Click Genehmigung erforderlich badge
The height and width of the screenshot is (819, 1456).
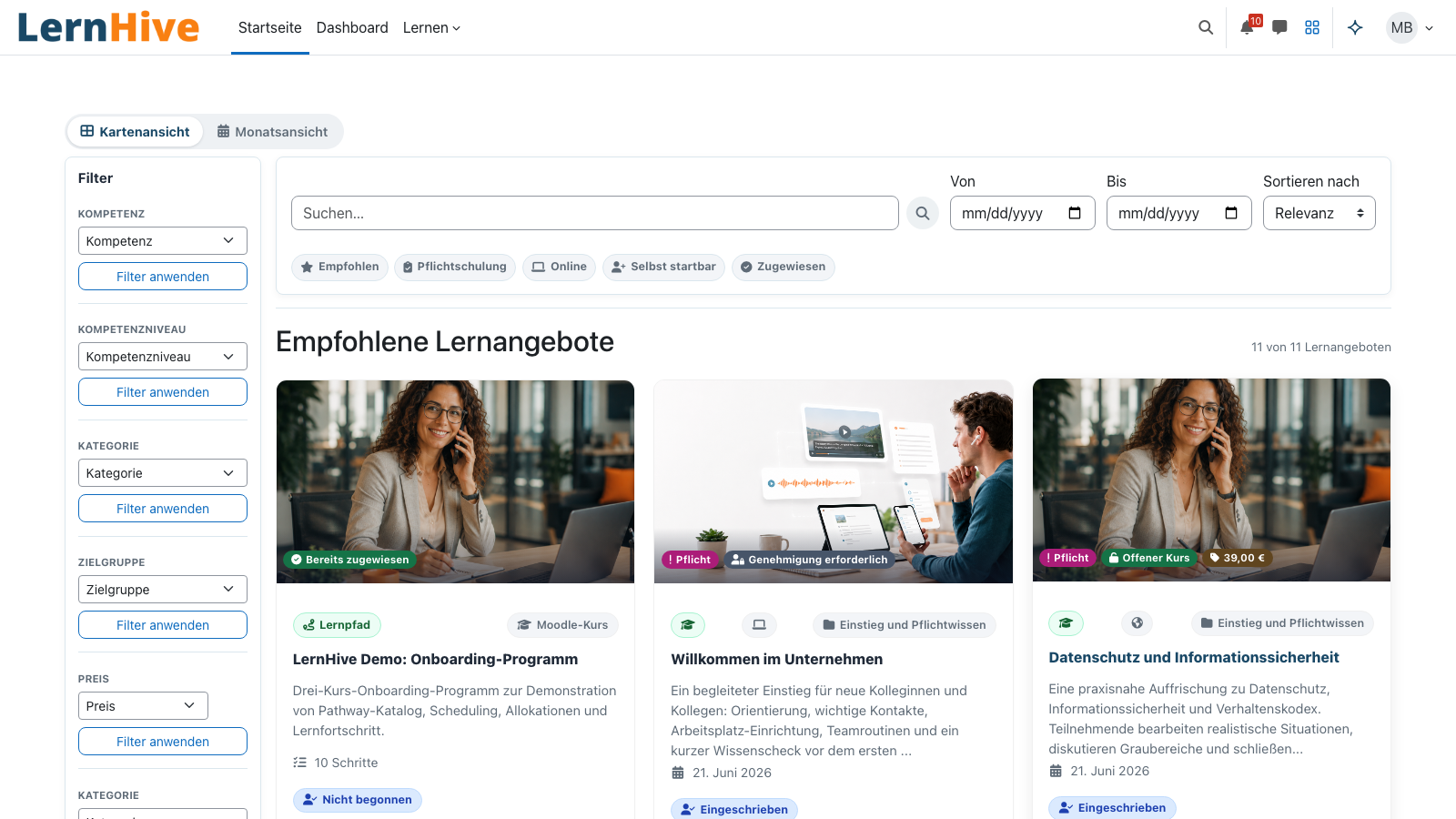809,560
